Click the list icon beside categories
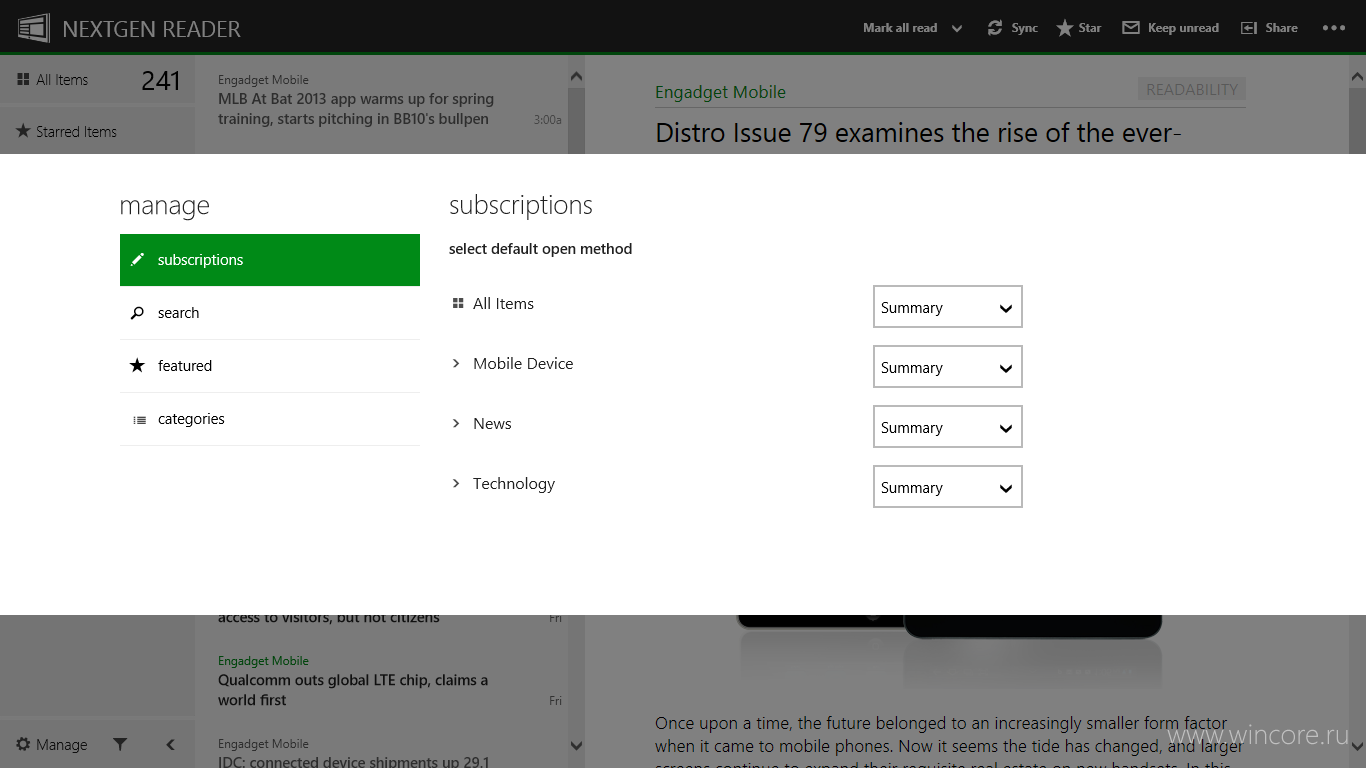This screenshot has height=768, width=1366. [x=139, y=420]
